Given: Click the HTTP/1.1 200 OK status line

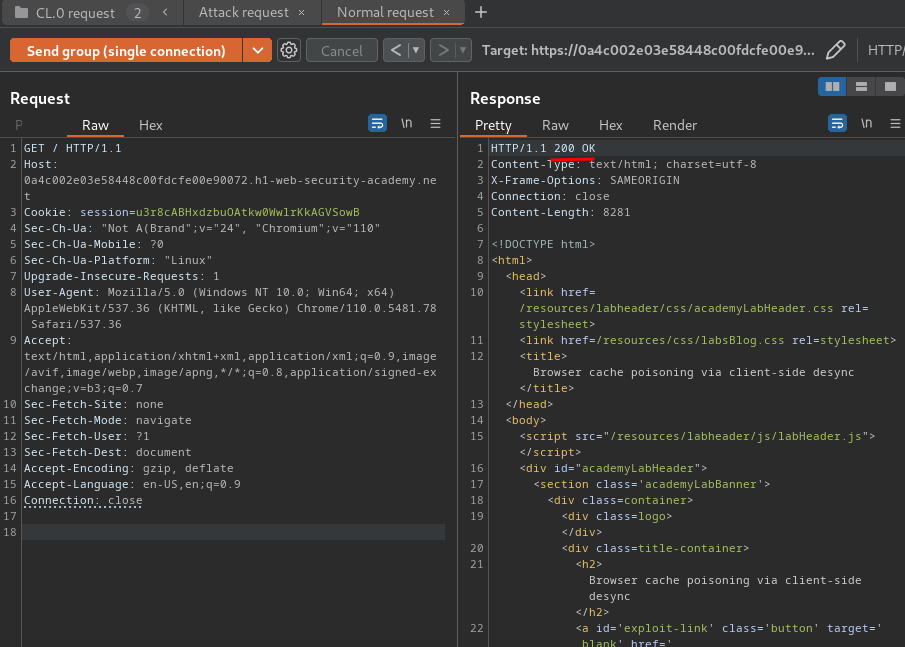Looking at the screenshot, I should click(x=543, y=148).
